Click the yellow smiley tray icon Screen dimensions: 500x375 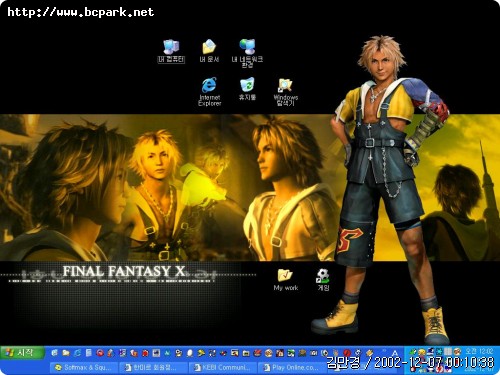coord(422,352)
